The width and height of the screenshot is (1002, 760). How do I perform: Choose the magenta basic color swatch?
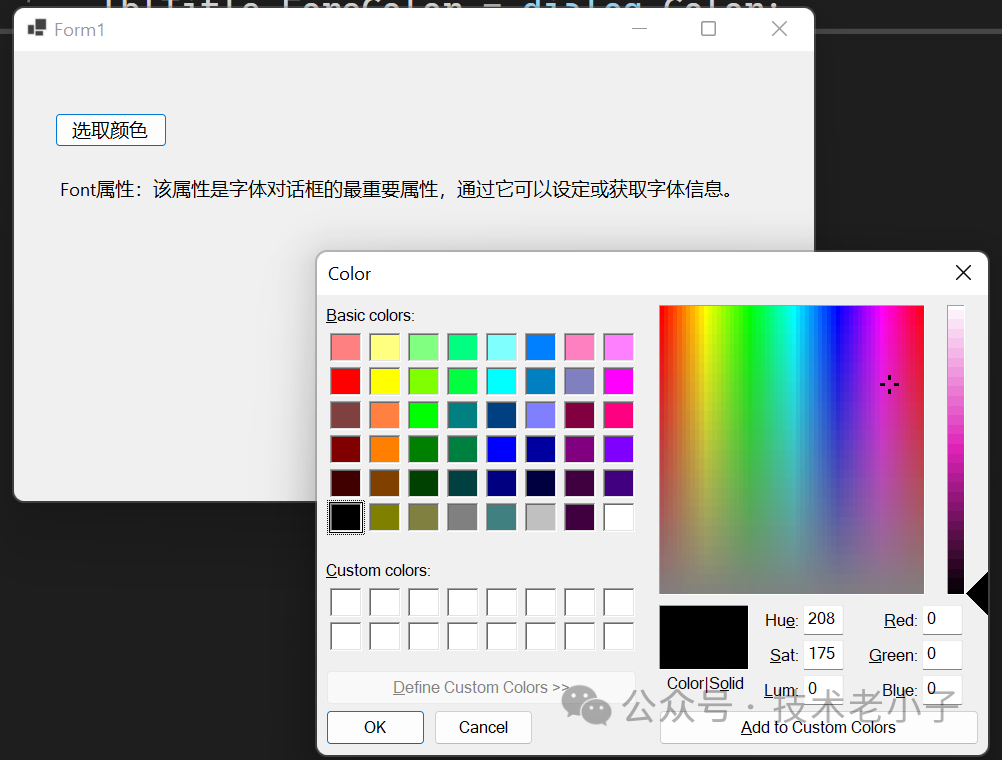click(x=618, y=381)
